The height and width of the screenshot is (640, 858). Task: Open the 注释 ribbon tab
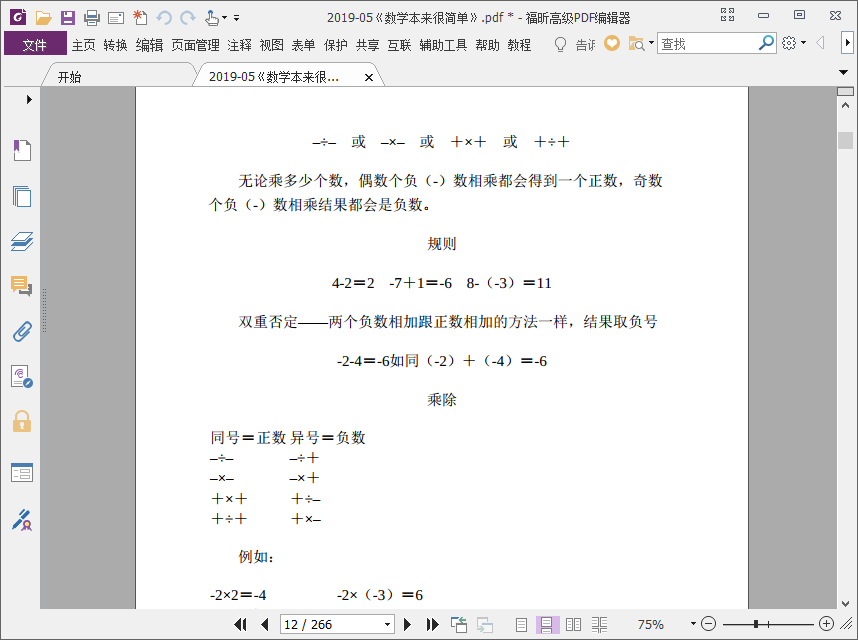tap(240, 45)
